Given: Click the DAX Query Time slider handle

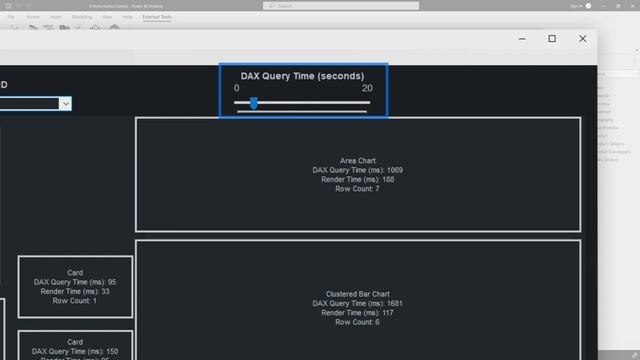Looking at the screenshot, I should [x=253, y=103].
